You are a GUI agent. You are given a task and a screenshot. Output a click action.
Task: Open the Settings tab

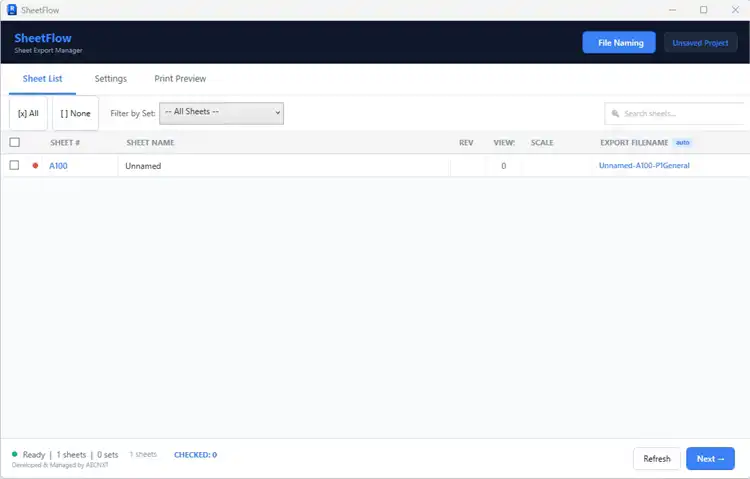click(110, 78)
